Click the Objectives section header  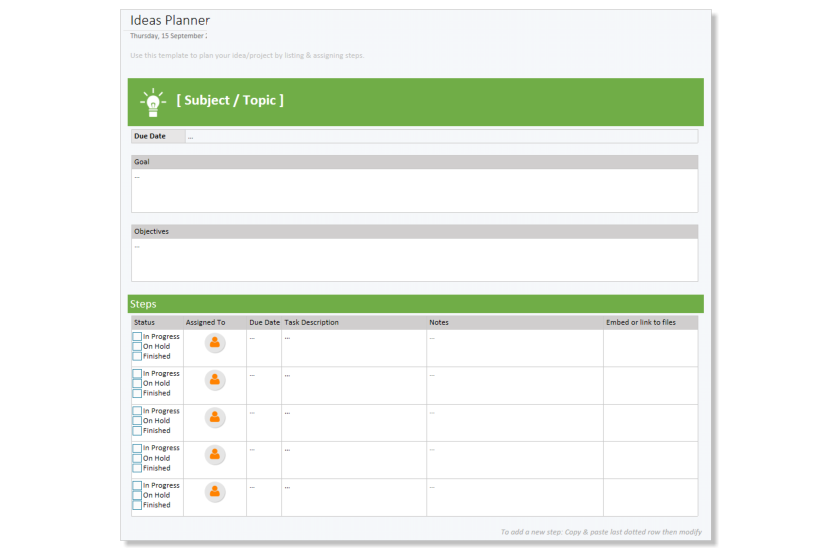click(x=414, y=232)
